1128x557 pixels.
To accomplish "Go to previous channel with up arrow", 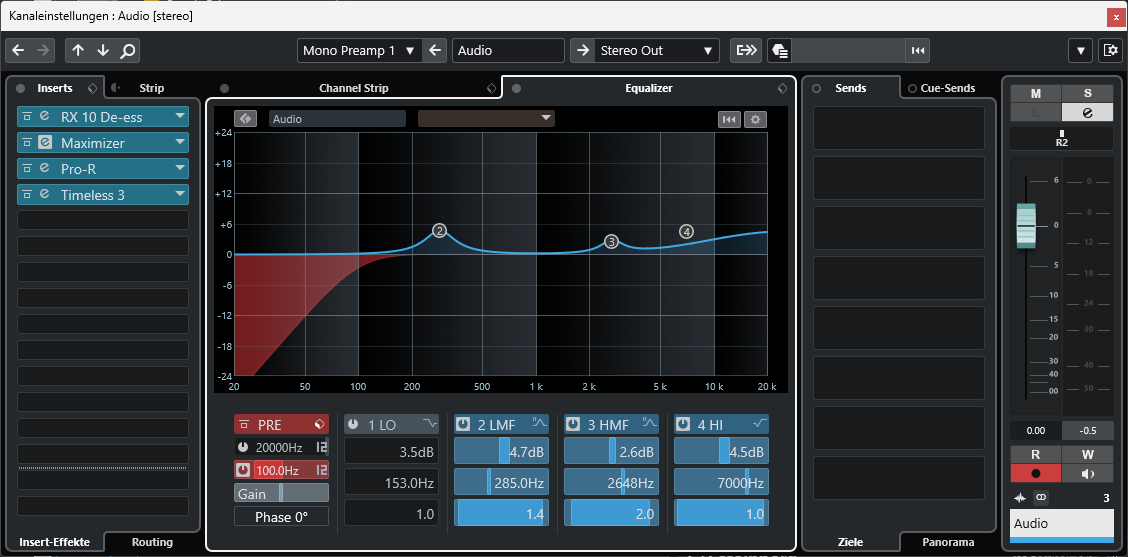I will coord(78,51).
